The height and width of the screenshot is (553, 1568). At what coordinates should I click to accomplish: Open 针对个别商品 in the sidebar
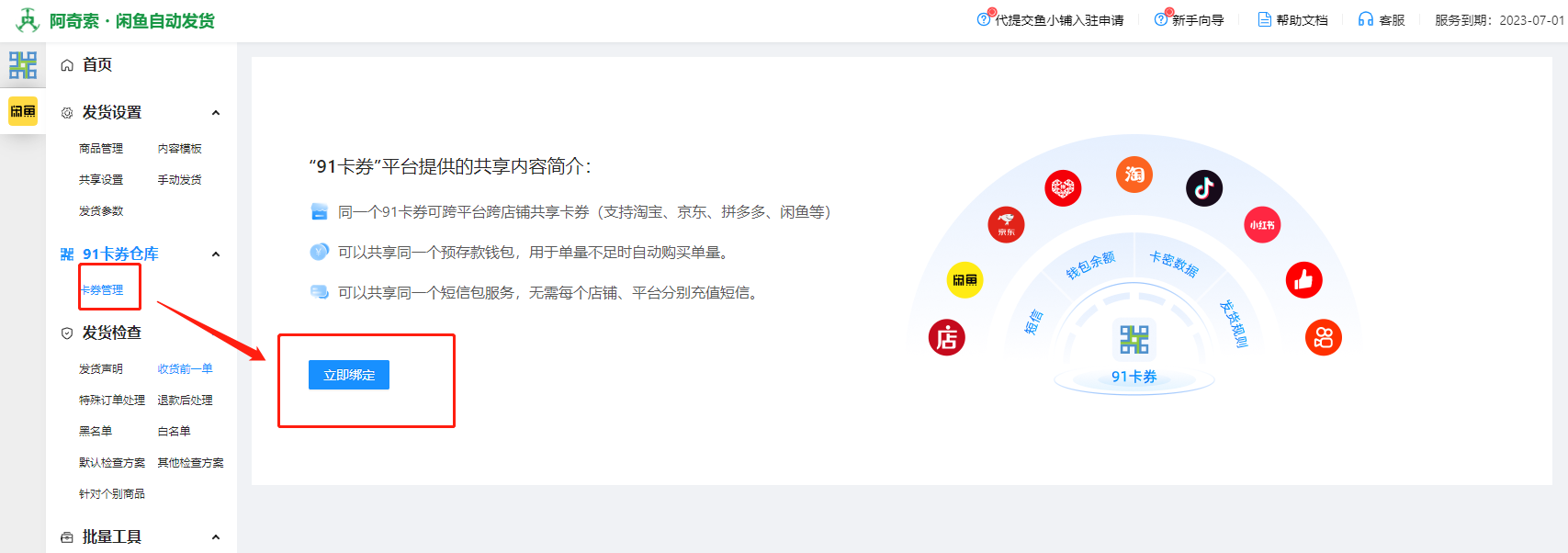coord(112,494)
